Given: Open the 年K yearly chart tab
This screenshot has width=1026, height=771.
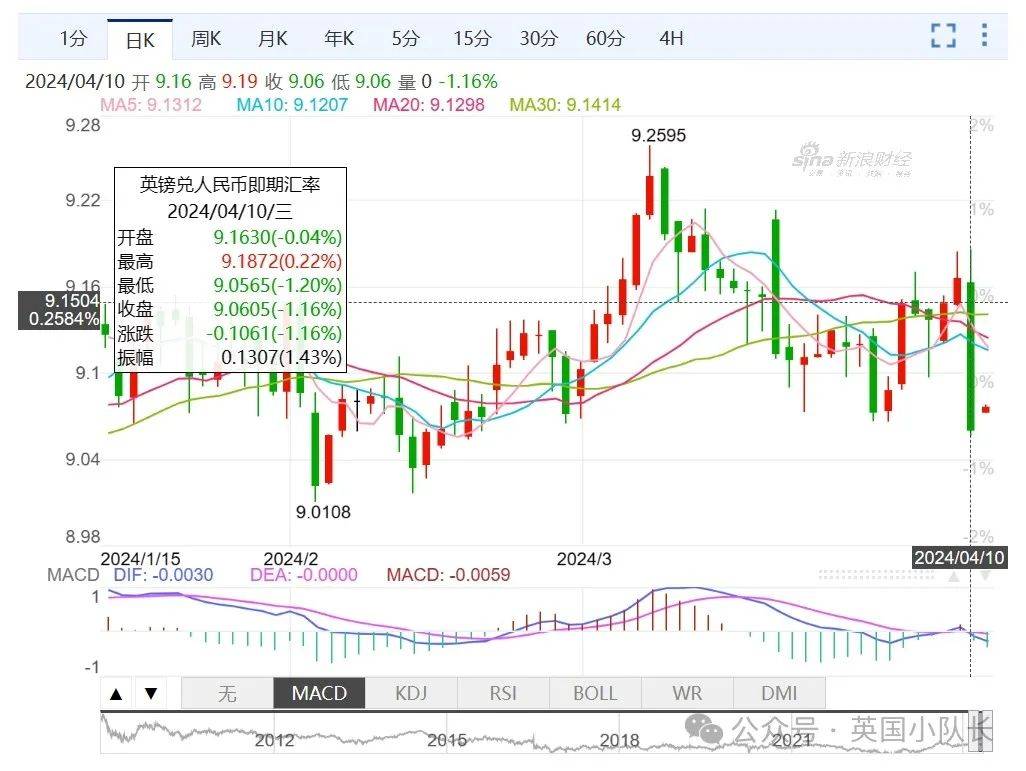Looking at the screenshot, I should point(339,39).
